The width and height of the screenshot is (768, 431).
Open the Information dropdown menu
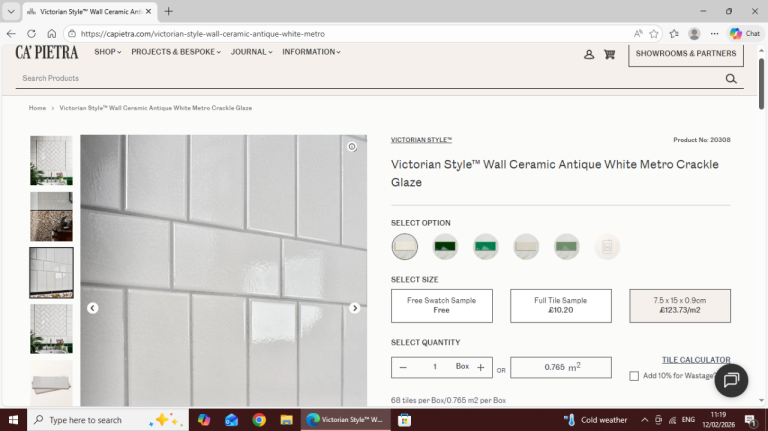(x=311, y=52)
